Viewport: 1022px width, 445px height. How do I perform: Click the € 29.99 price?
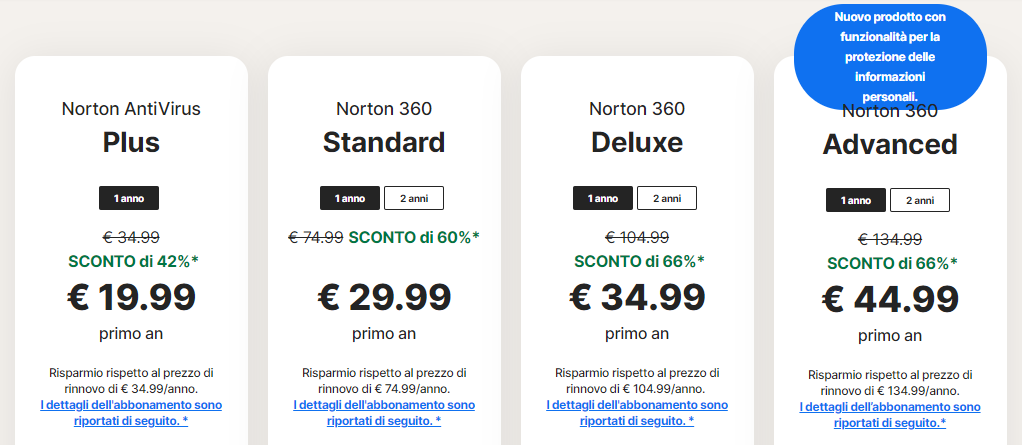click(384, 297)
